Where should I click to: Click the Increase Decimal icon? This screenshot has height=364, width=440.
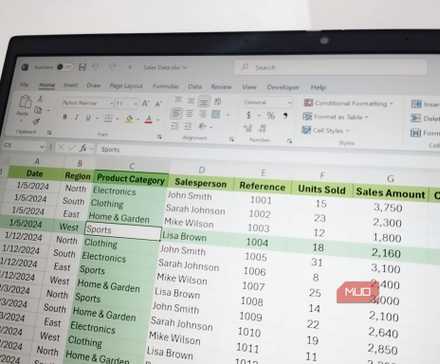248,128
